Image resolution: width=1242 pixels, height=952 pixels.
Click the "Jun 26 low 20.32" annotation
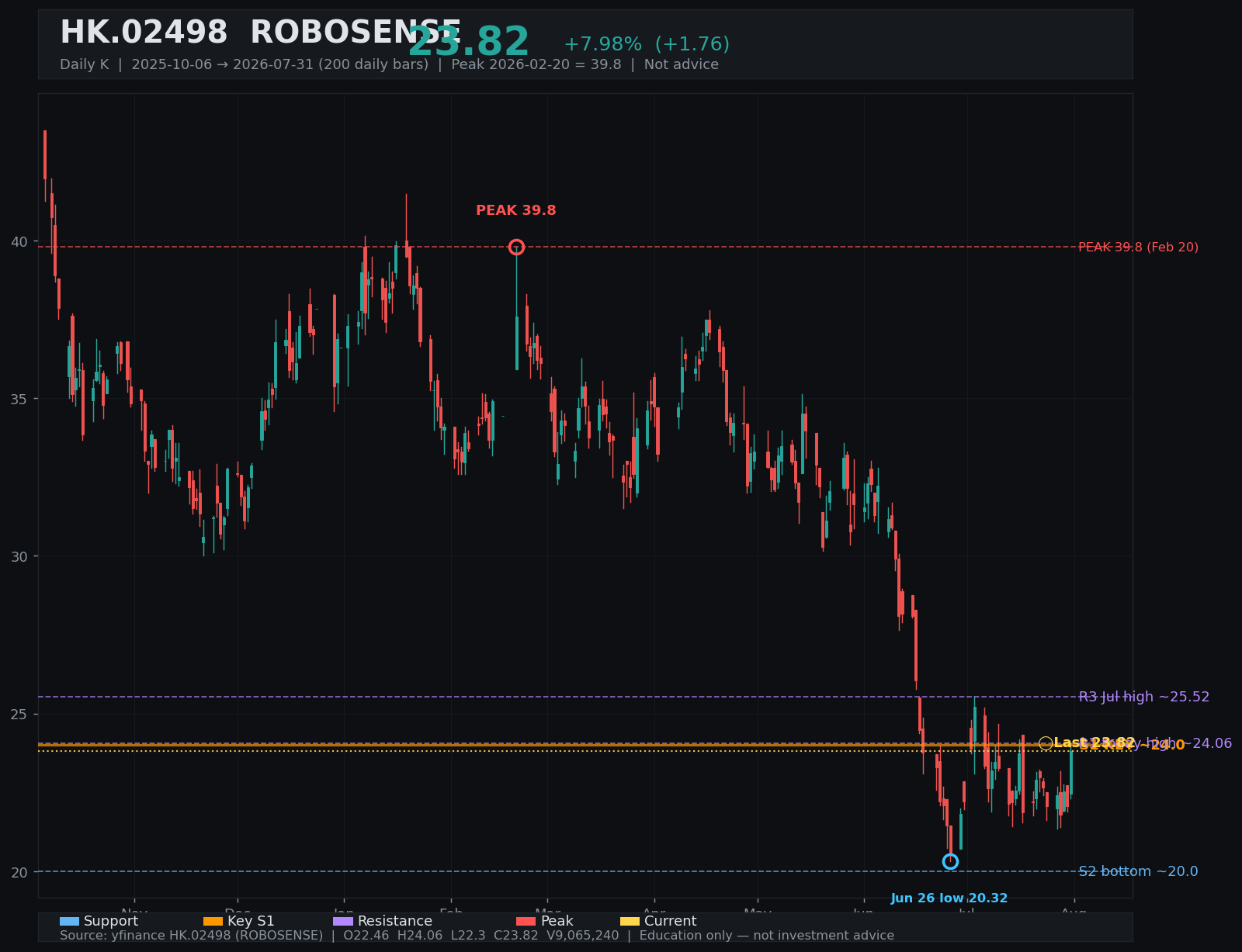pyautogui.click(x=949, y=898)
